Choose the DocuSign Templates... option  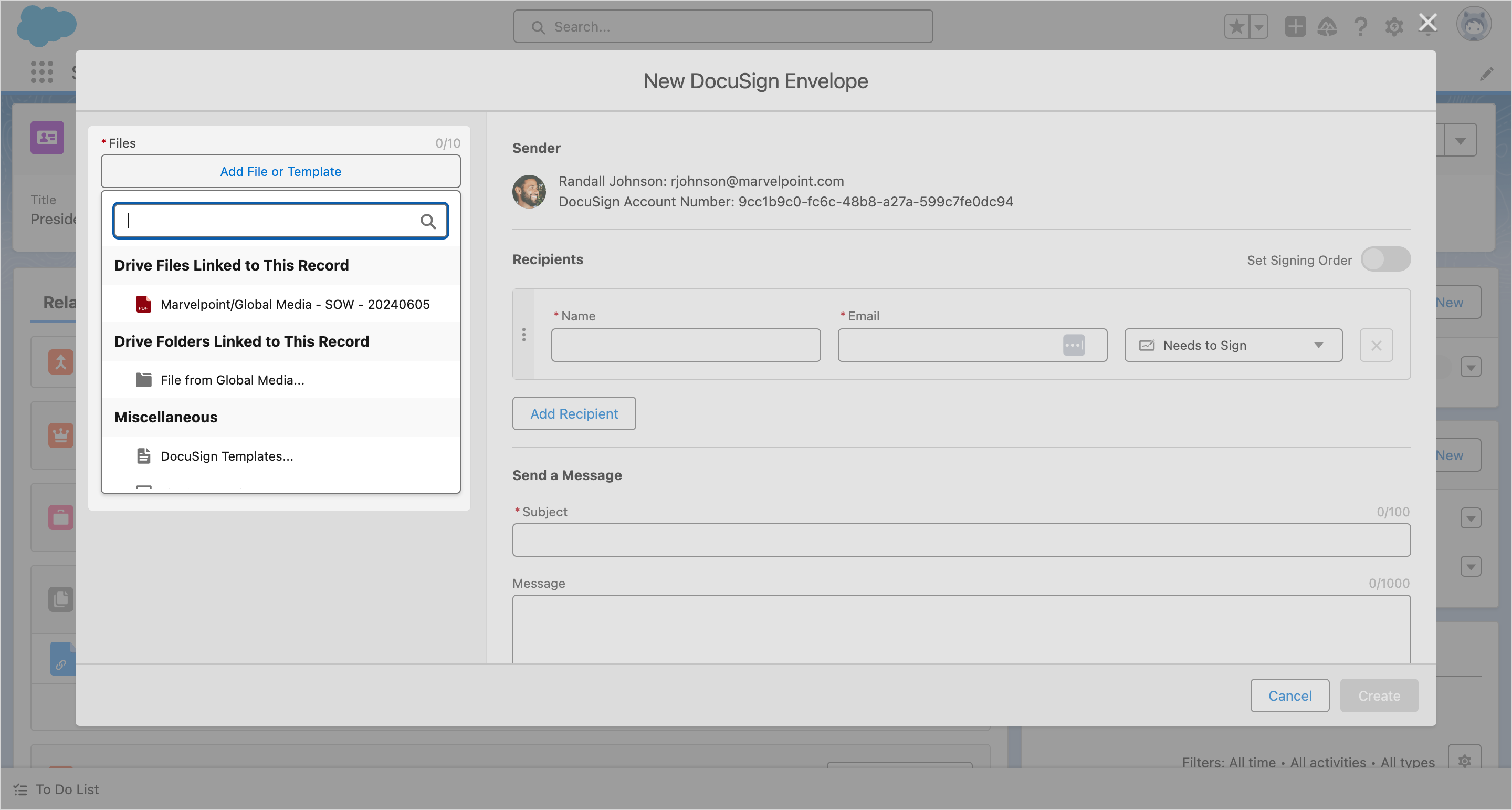(227, 456)
